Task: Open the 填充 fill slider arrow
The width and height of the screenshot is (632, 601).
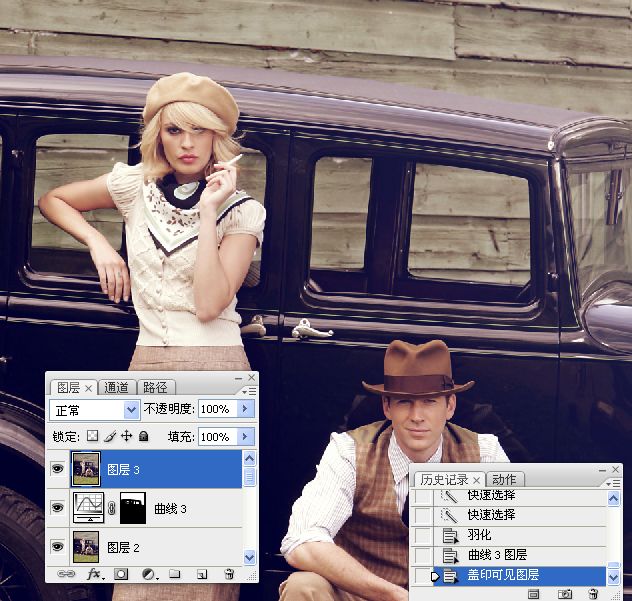Action: (245, 436)
